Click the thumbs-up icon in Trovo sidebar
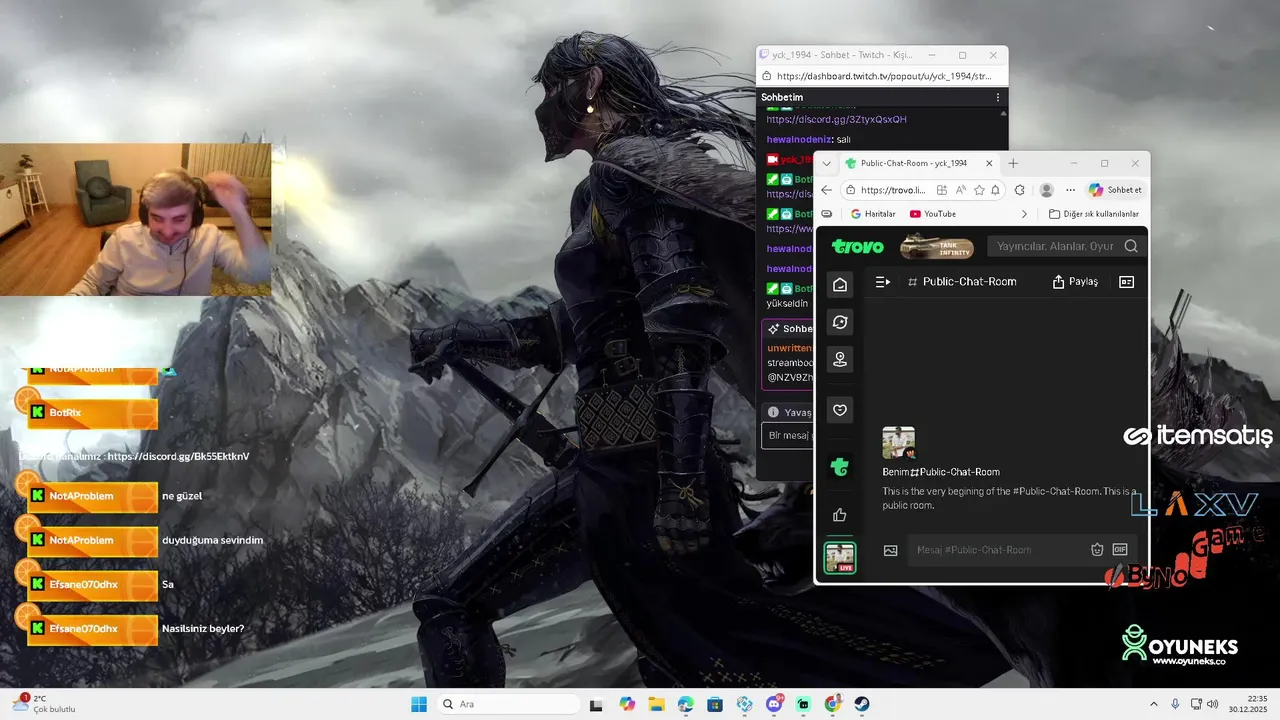 [840, 515]
